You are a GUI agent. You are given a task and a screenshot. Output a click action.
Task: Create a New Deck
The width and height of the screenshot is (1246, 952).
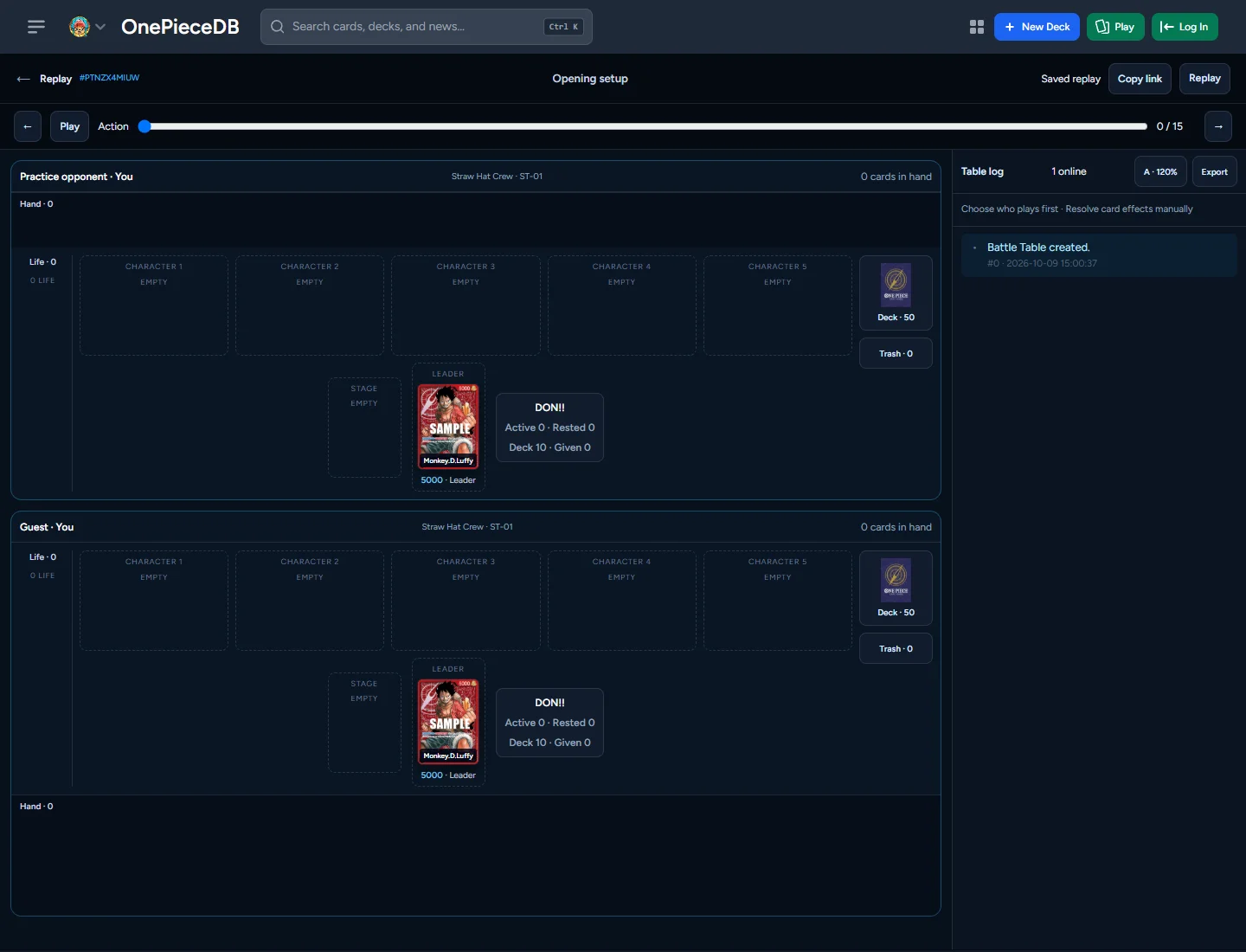[1037, 27]
